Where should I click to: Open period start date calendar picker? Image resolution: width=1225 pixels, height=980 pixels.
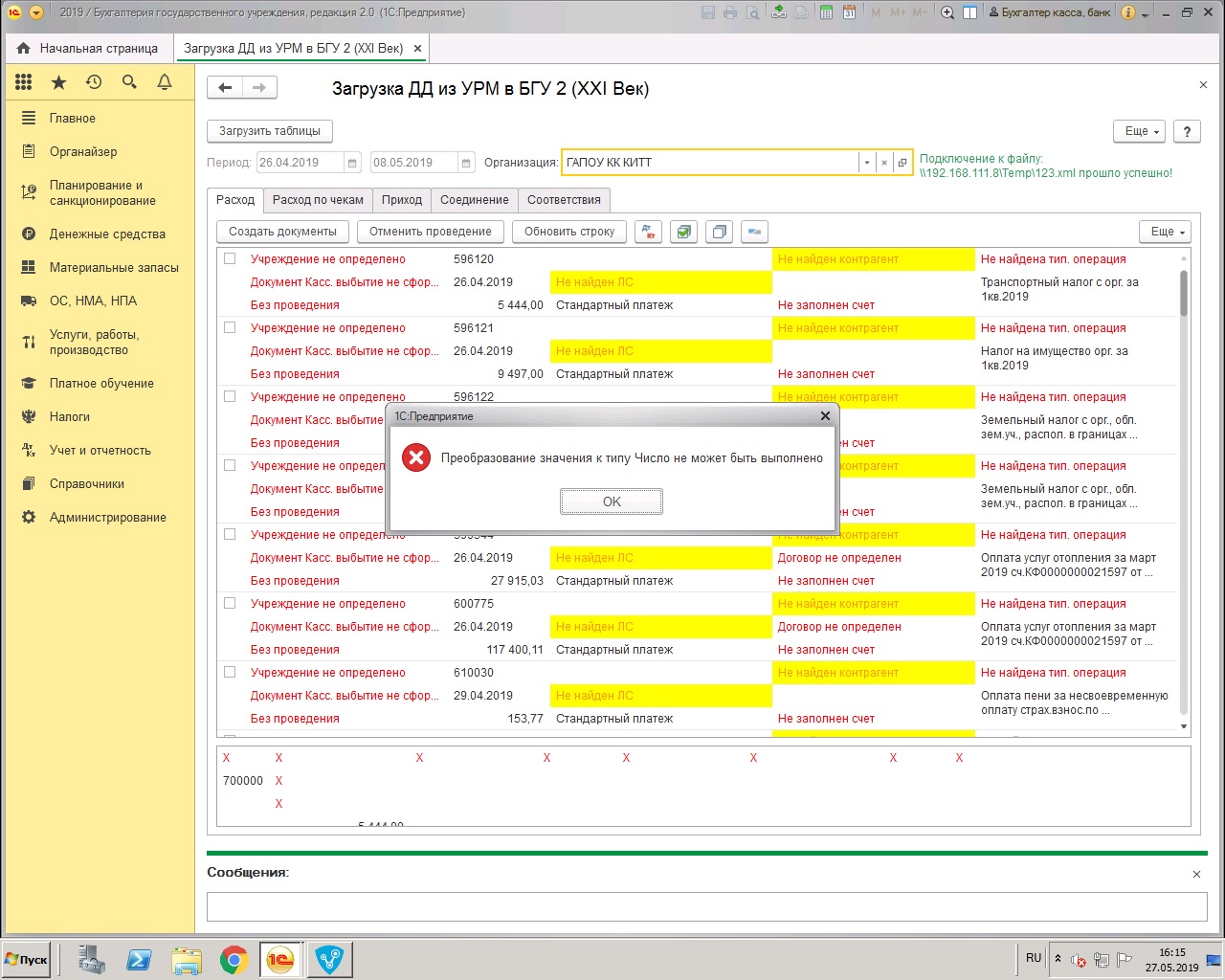click(x=352, y=163)
